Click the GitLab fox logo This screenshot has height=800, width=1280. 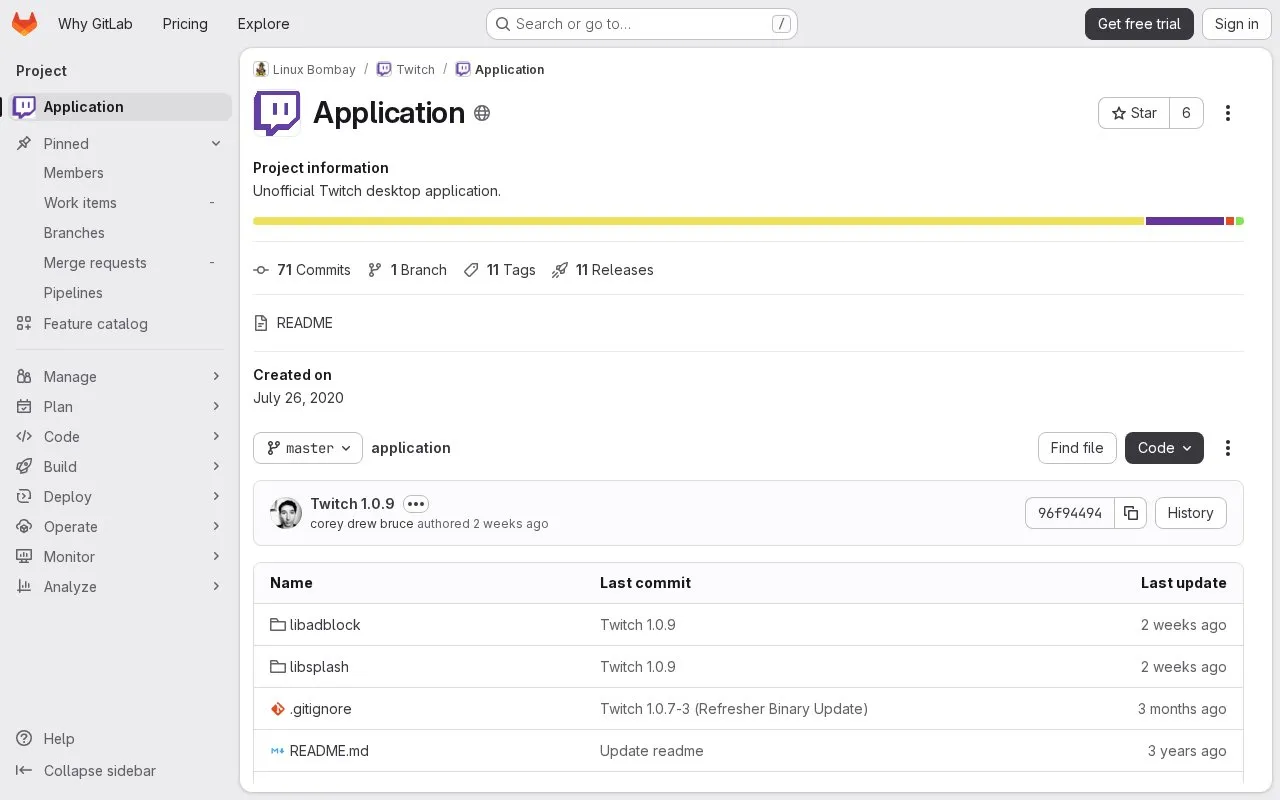pyautogui.click(x=24, y=24)
